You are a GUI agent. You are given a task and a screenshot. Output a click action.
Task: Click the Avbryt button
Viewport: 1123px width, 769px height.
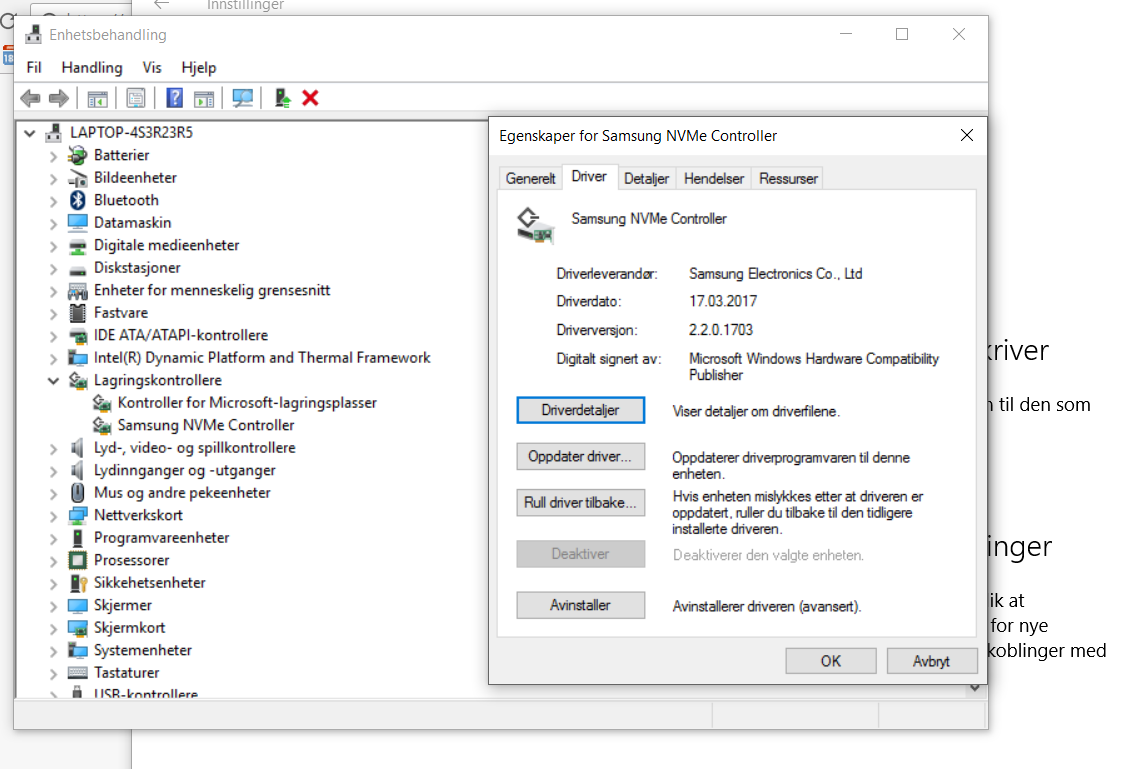coord(931,661)
